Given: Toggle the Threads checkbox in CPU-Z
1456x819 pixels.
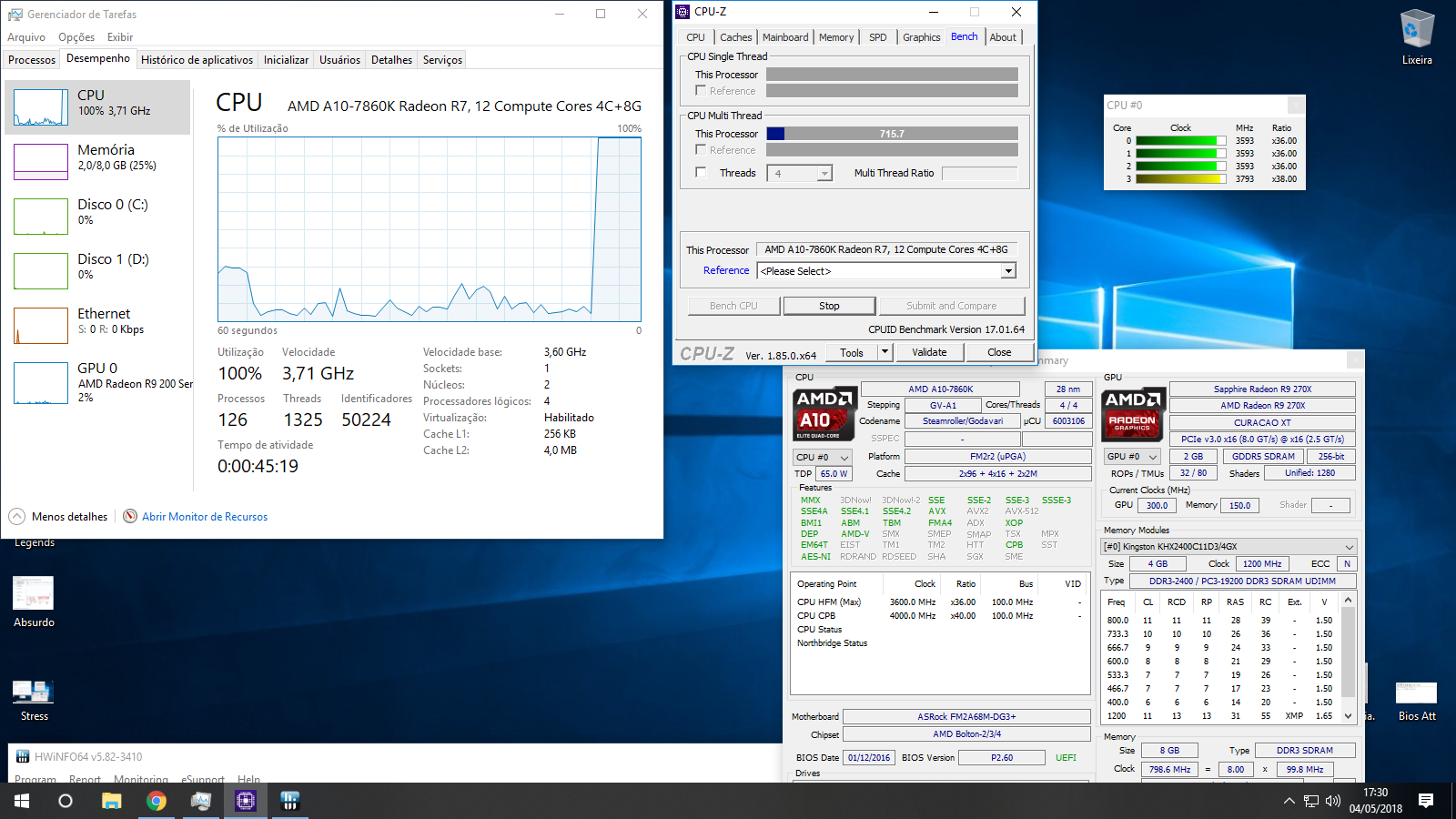Looking at the screenshot, I should coord(701,172).
